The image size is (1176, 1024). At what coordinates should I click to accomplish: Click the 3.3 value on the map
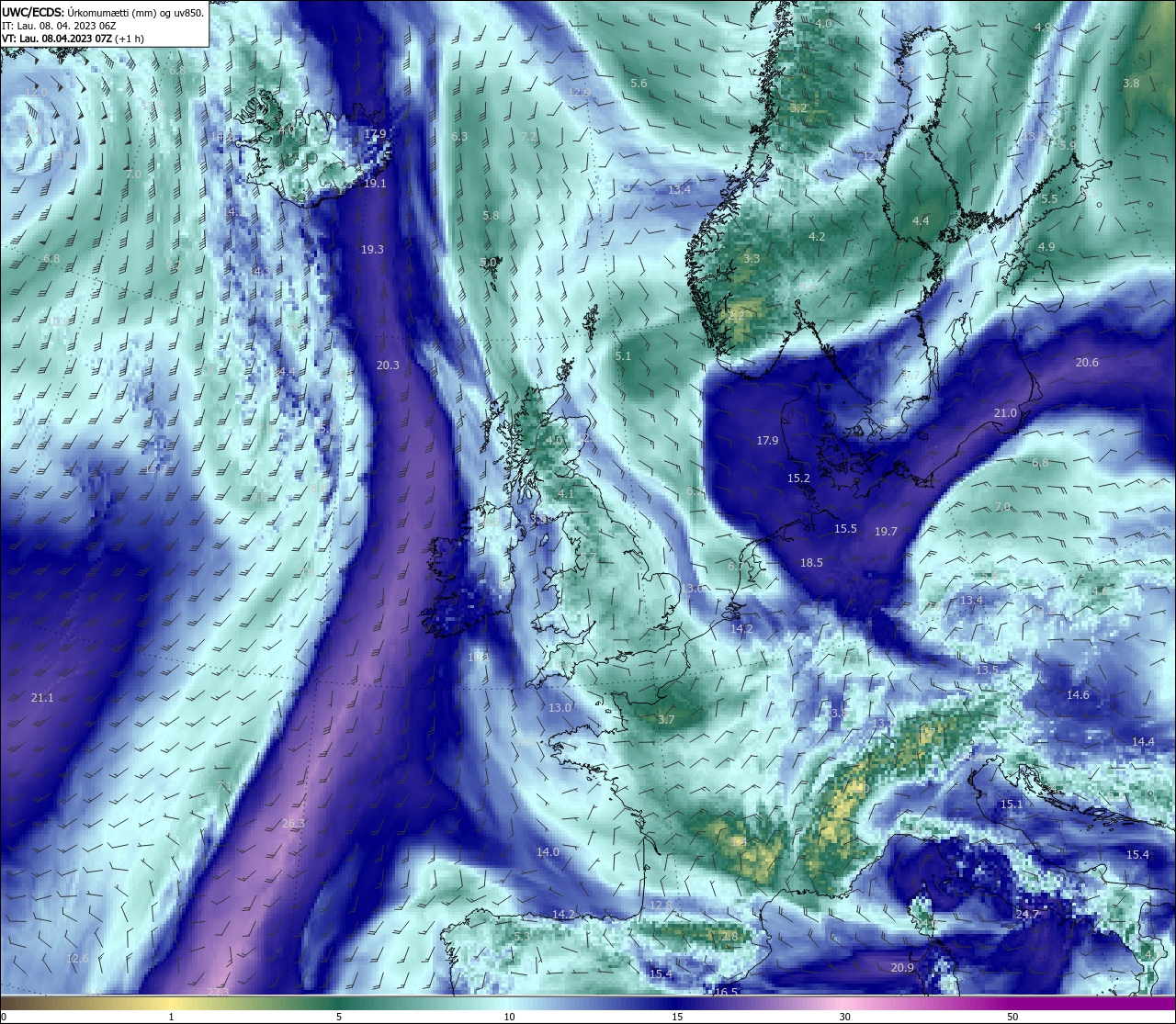pos(752,259)
